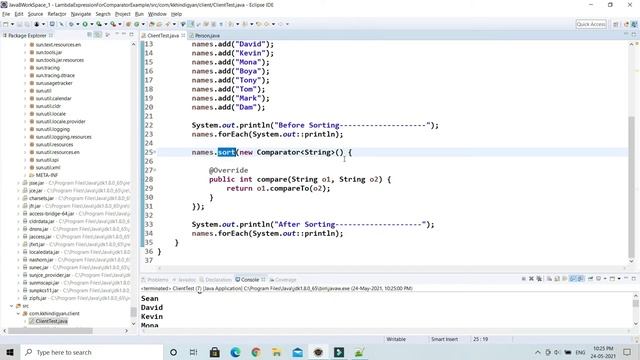Toggle Word Wrap in Console toolbar

(x=565, y=279)
